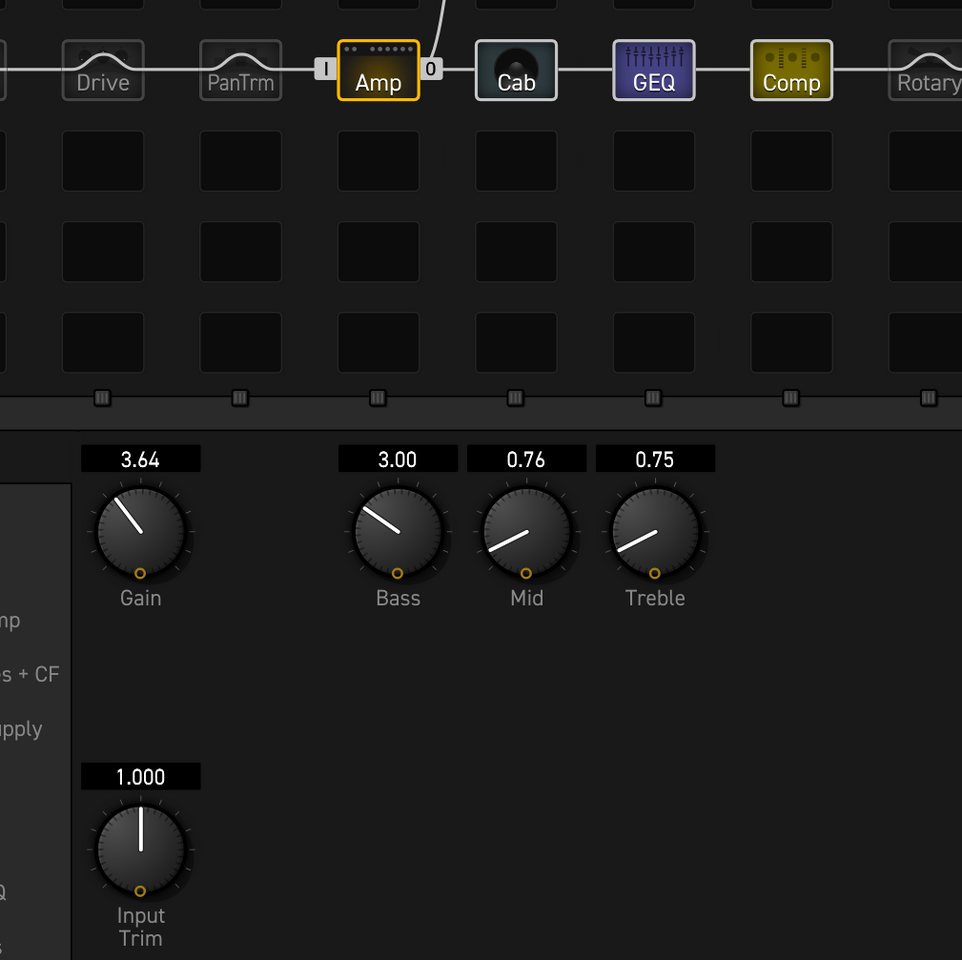Select the empty grid slot directly below PanTrm
Viewport: 962px width, 960px height.
(x=240, y=161)
